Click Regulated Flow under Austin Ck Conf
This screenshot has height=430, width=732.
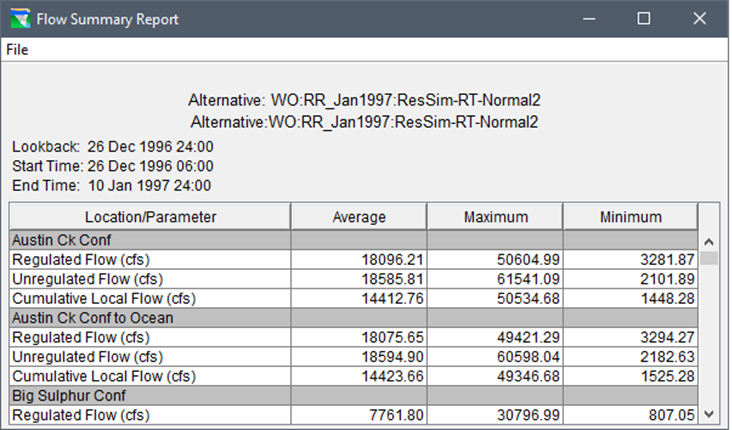point(81,260)
